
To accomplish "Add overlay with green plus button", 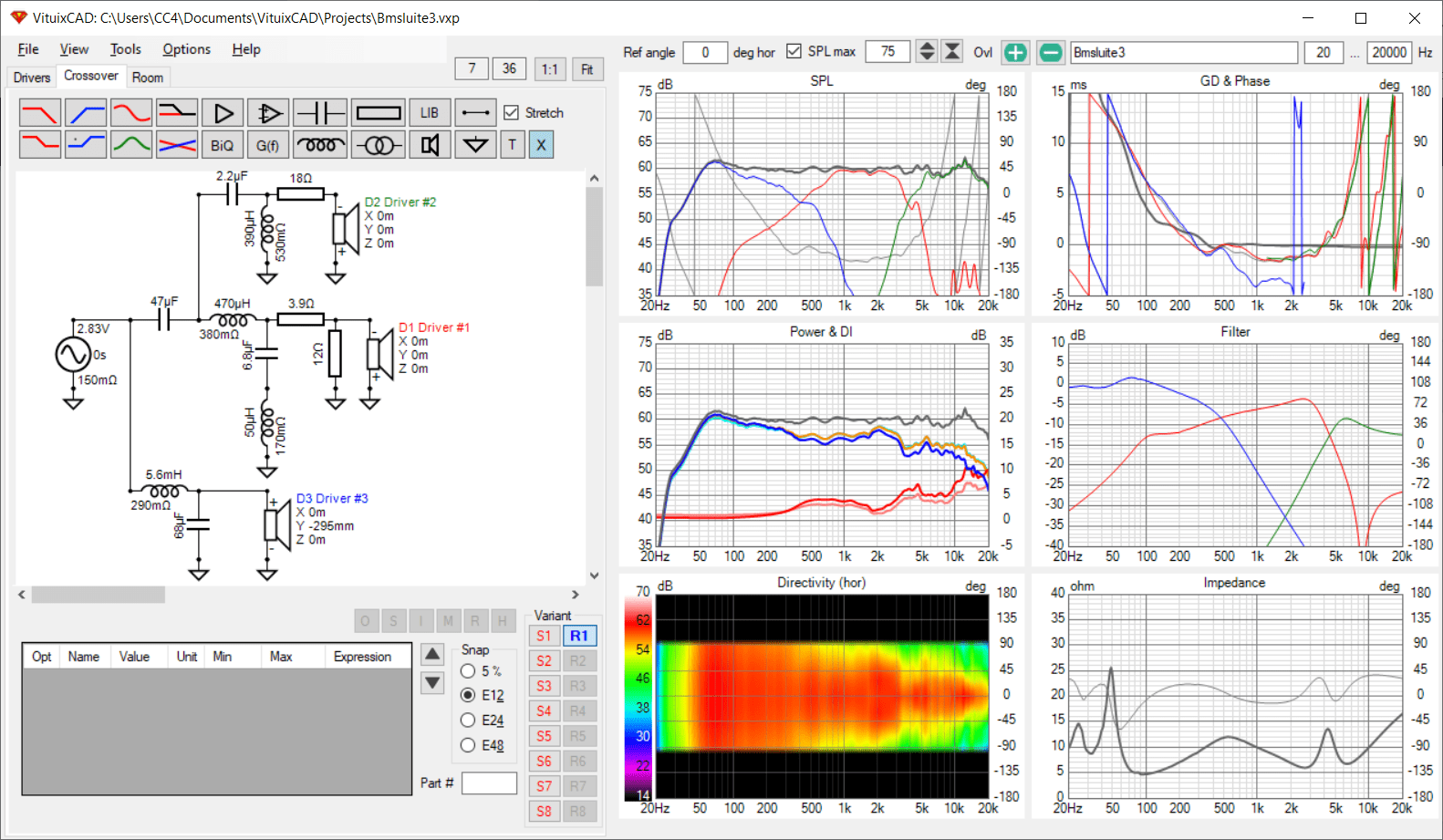I will pos(1015,52).
